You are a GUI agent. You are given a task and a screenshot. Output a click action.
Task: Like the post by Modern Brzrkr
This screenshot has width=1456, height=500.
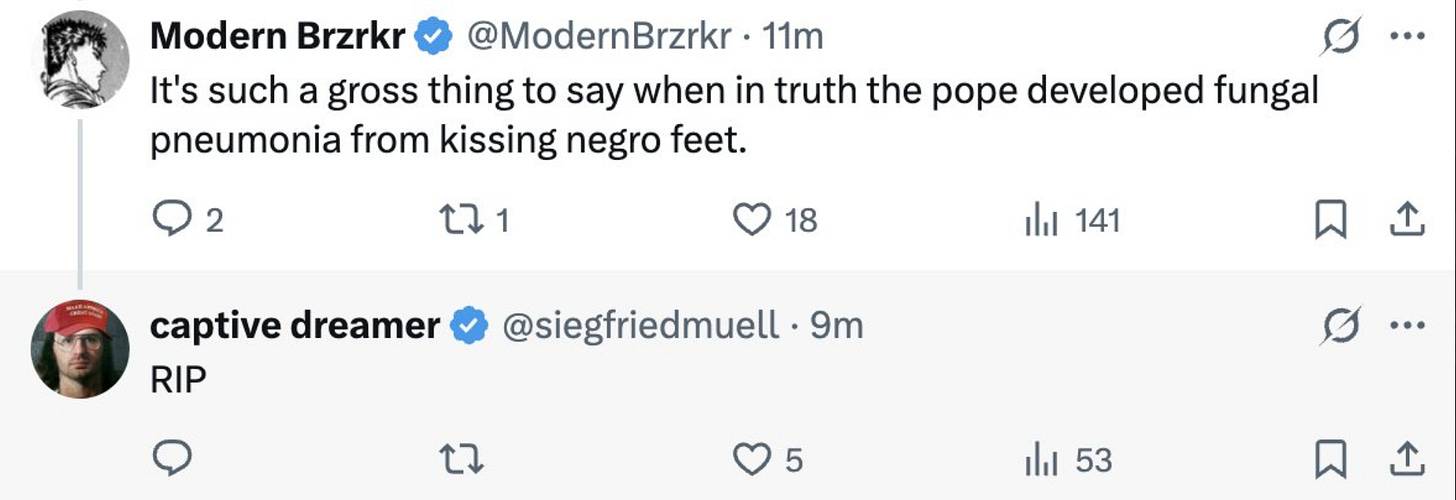point(752,219)
